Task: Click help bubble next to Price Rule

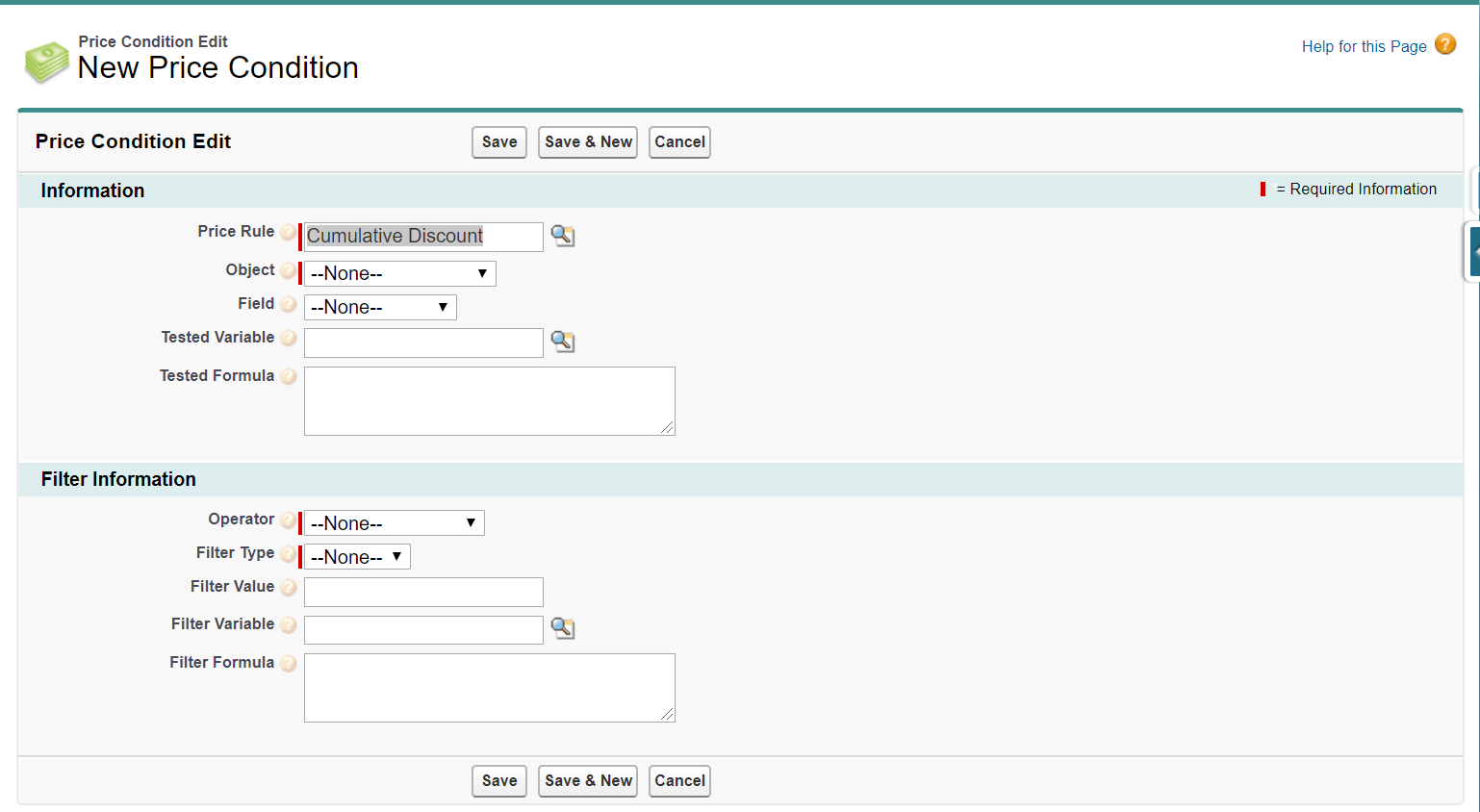Action: [x=288, y=233]
